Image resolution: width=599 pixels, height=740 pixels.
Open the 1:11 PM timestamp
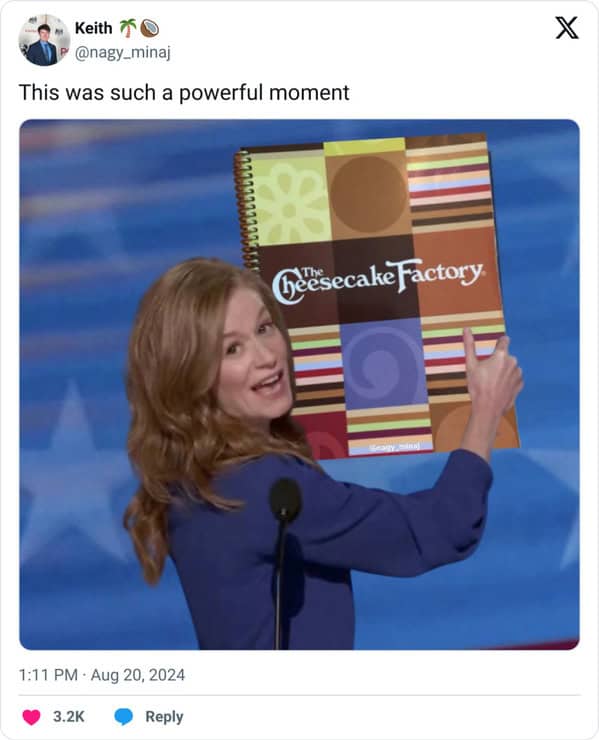48,675
